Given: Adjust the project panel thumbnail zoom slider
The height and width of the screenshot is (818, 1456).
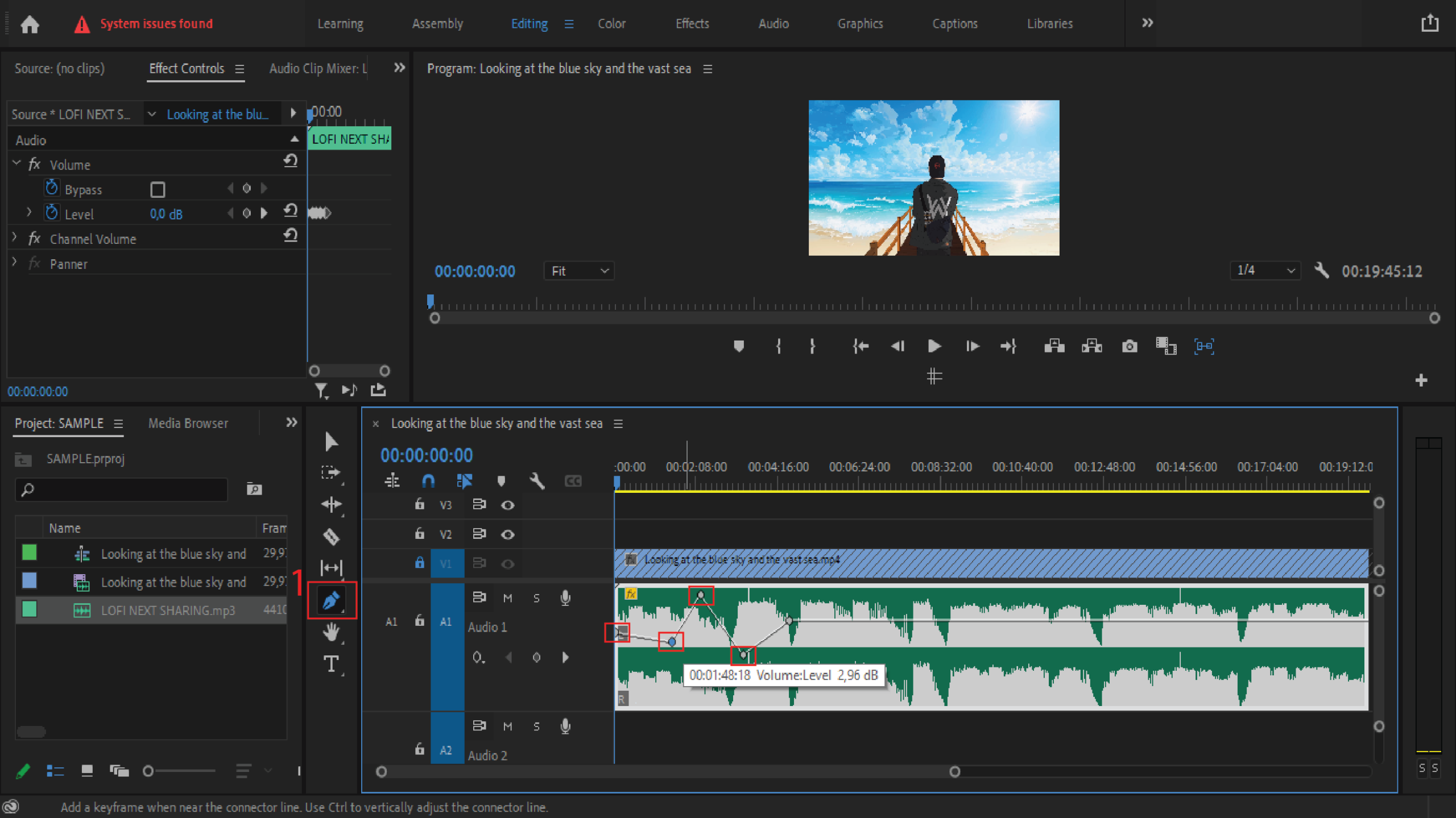Looking at the screenshot, I should pos(149,771).
